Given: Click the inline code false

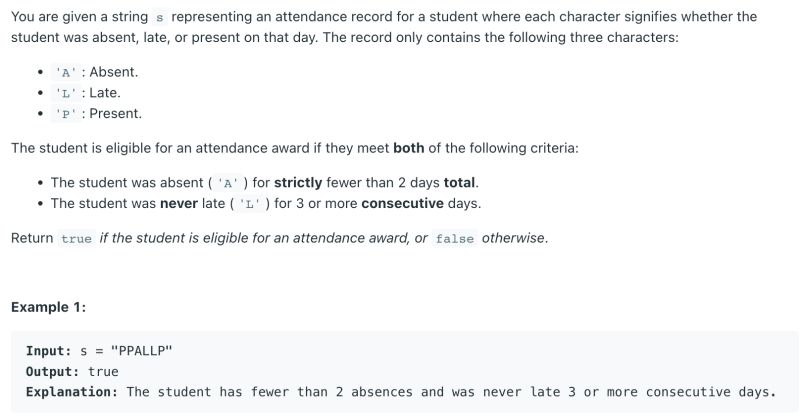Looking at the screenshot, I should (x=455, y=239).
